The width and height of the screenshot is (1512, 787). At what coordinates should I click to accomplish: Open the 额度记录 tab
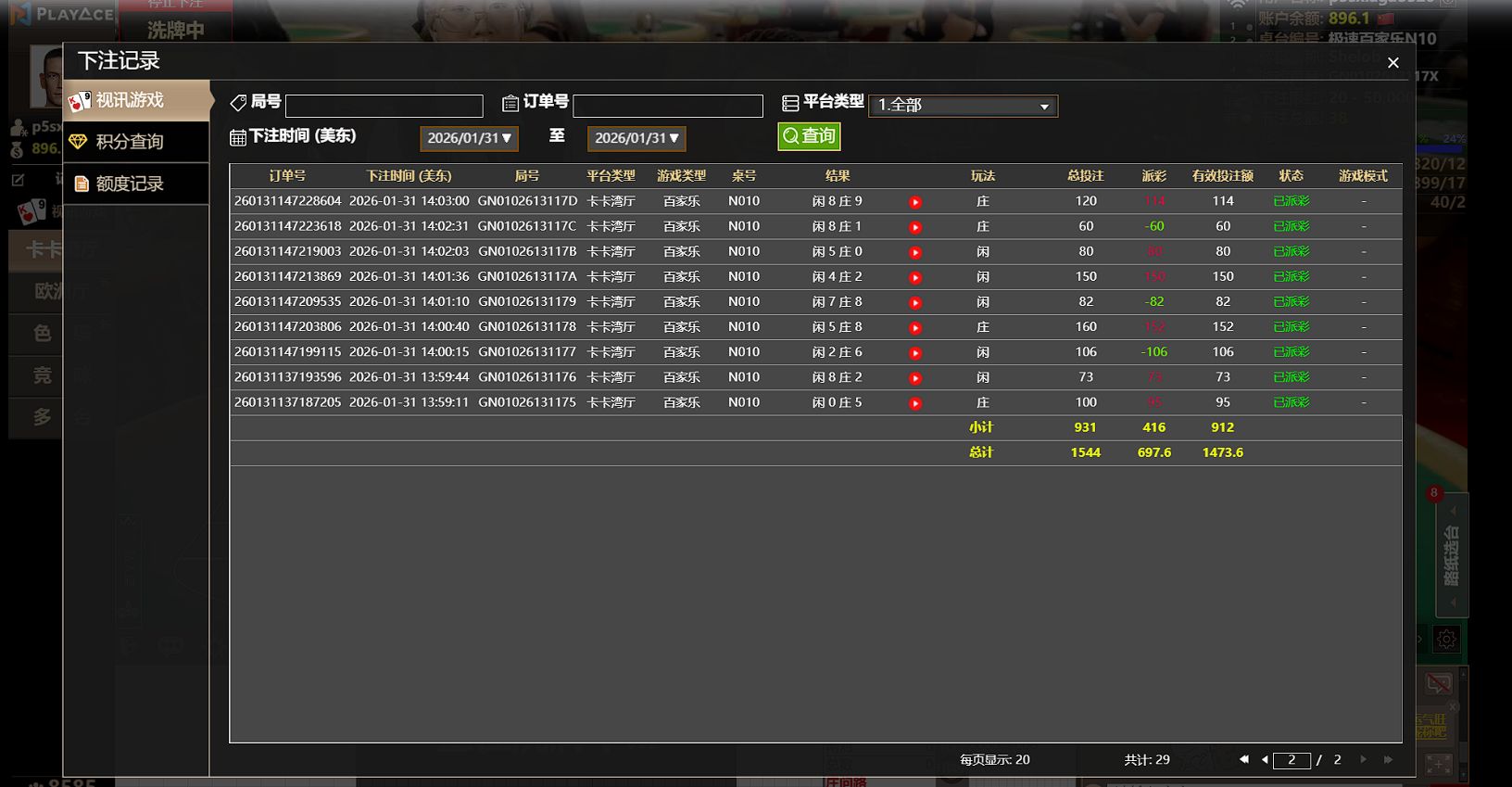coord(137,184)
